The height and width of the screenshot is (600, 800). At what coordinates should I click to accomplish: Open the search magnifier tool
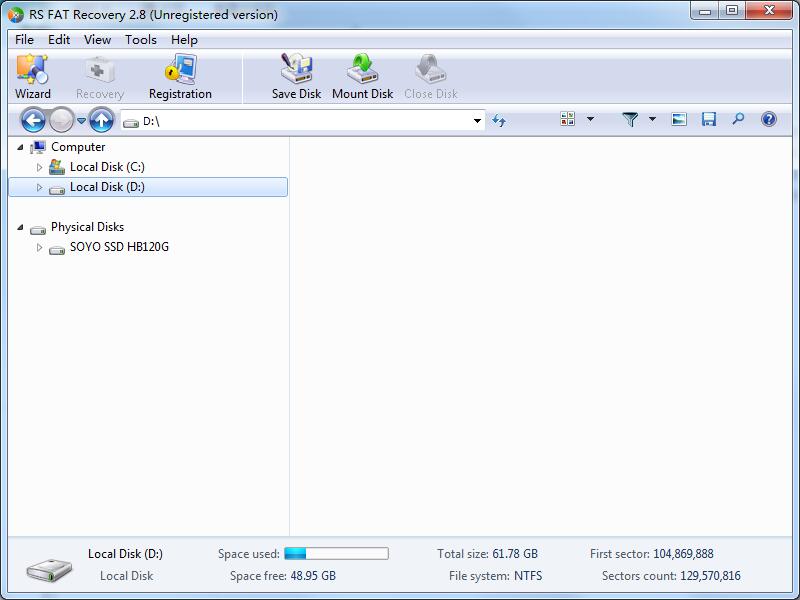(737, 119)
